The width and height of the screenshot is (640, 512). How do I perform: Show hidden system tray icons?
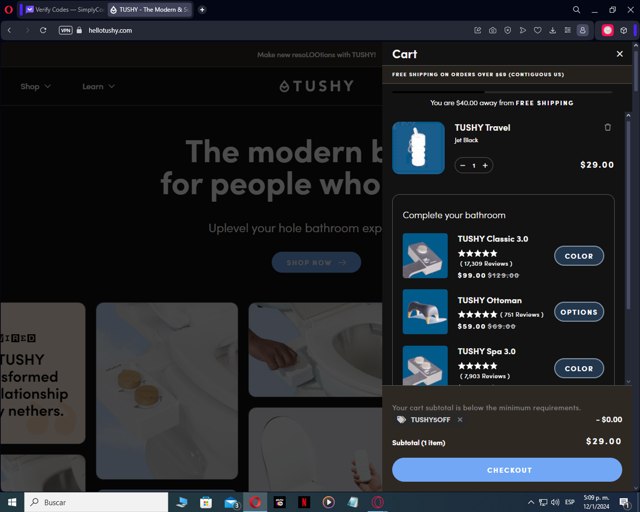click(x=531, y=502)
